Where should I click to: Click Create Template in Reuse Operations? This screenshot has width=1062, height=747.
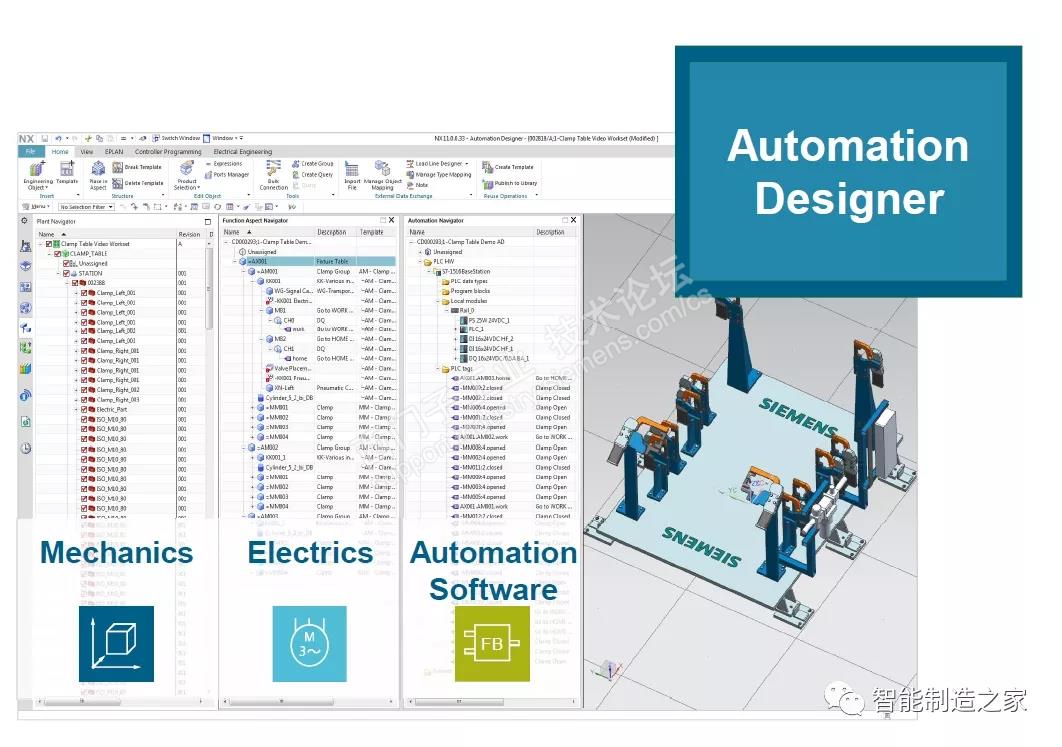click(x=508, y=167)
